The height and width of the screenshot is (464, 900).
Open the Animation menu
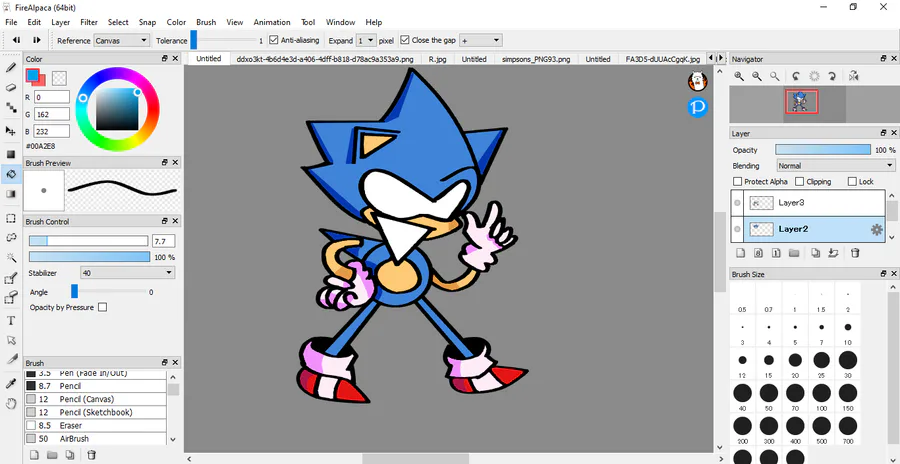[272, 22]
